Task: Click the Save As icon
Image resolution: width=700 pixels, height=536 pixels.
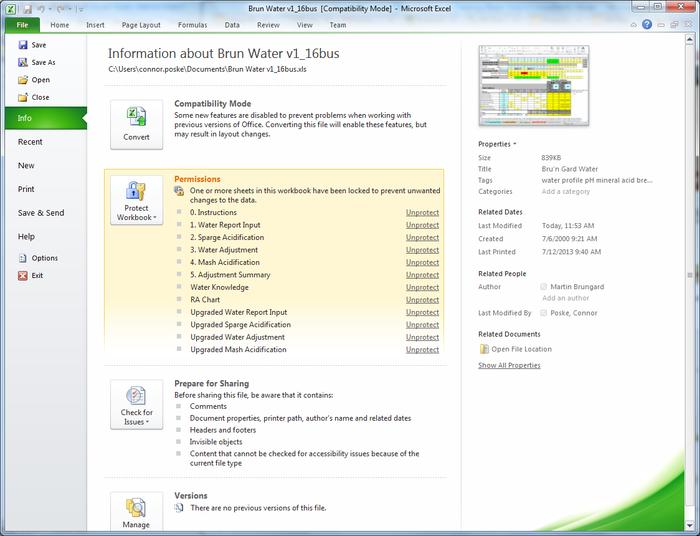Action: tap(23, 62)
